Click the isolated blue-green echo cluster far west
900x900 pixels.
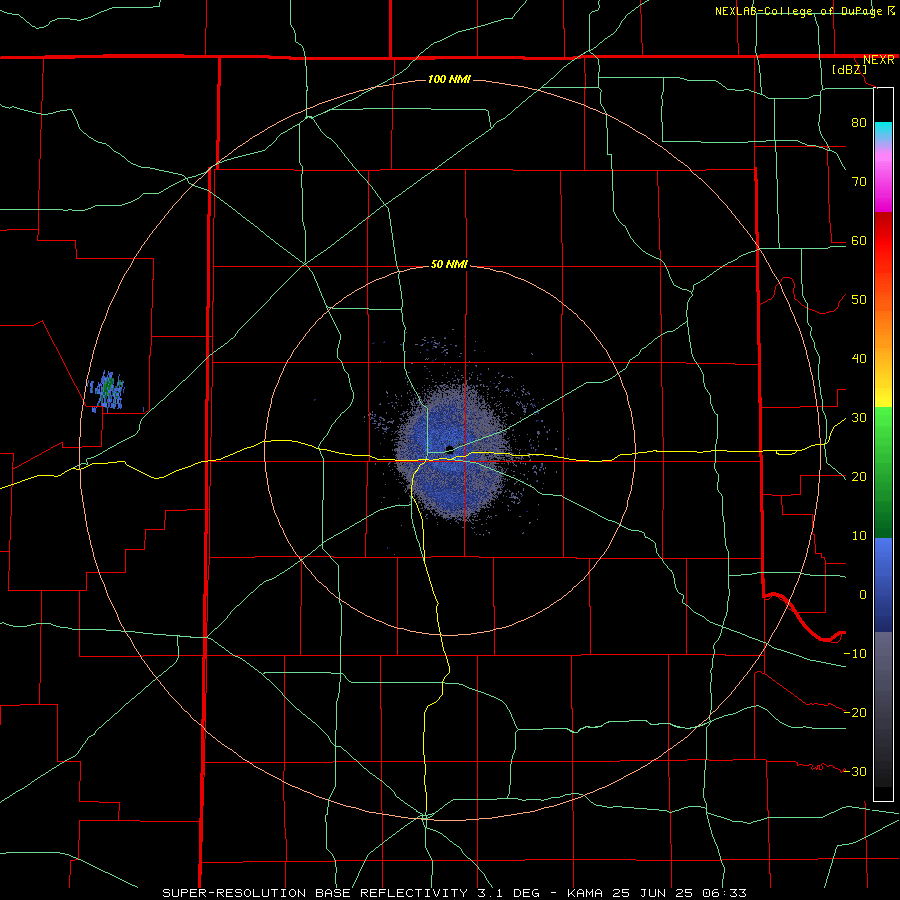point(107,391)
